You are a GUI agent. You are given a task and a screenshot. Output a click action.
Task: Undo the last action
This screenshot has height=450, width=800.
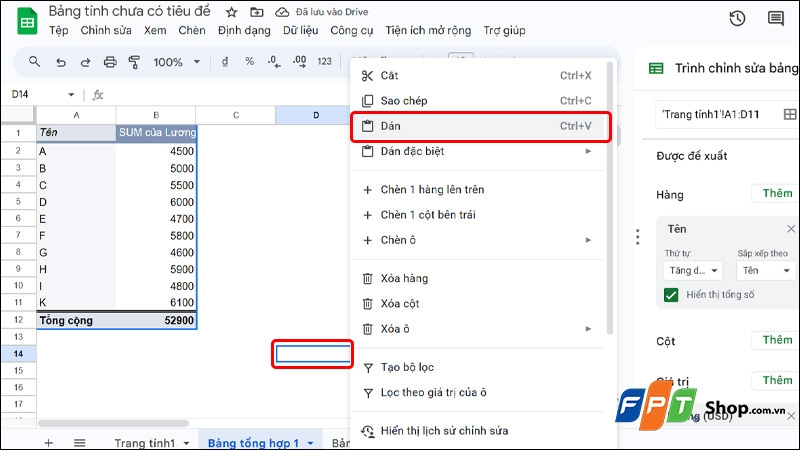click(x=61, y=62)
